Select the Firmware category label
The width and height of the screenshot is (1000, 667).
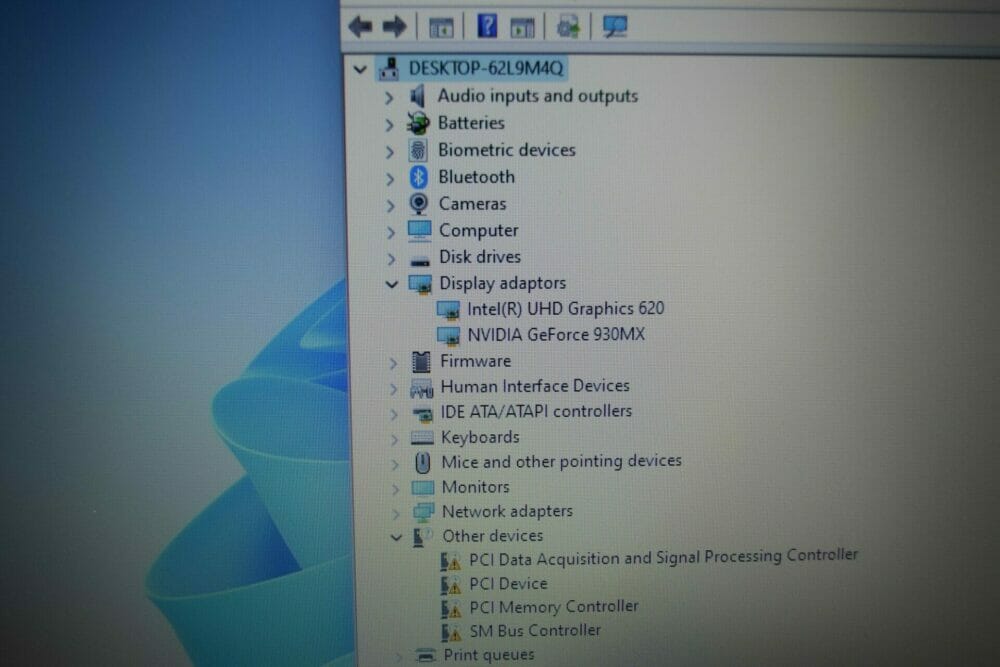tap(476, 361)
